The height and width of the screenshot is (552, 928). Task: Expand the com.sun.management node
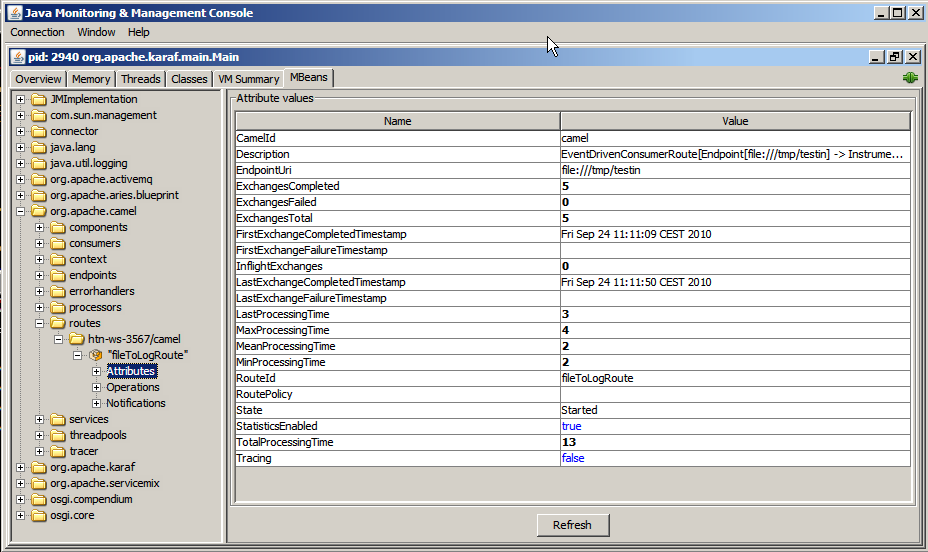point(20,115)
